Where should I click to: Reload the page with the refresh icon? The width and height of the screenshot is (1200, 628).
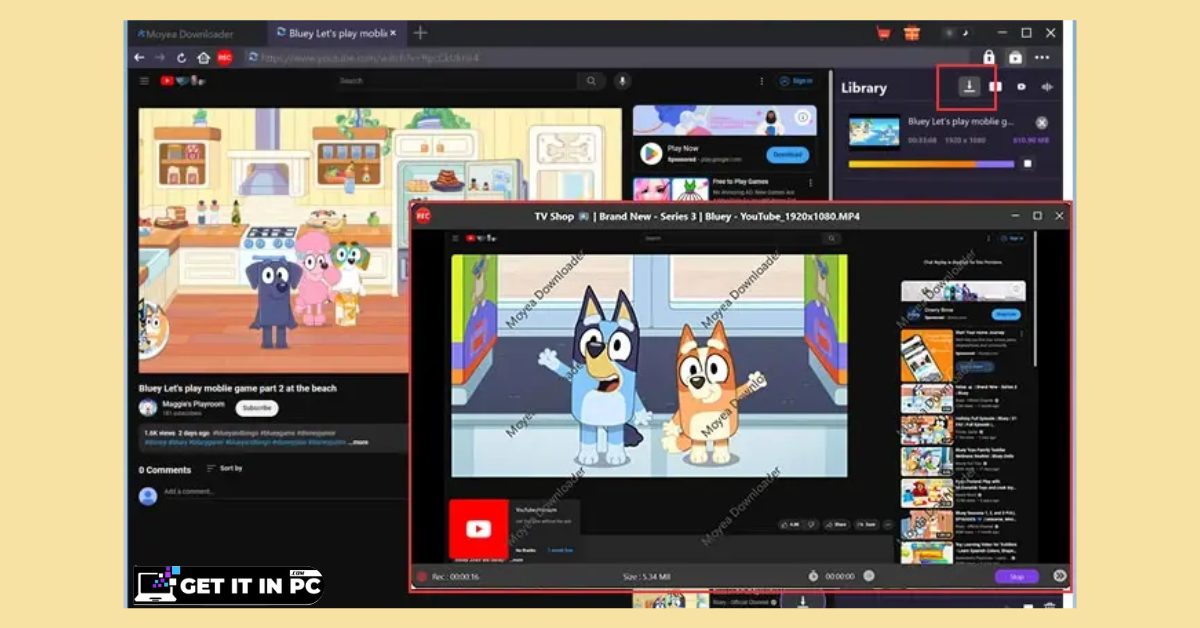182,58
